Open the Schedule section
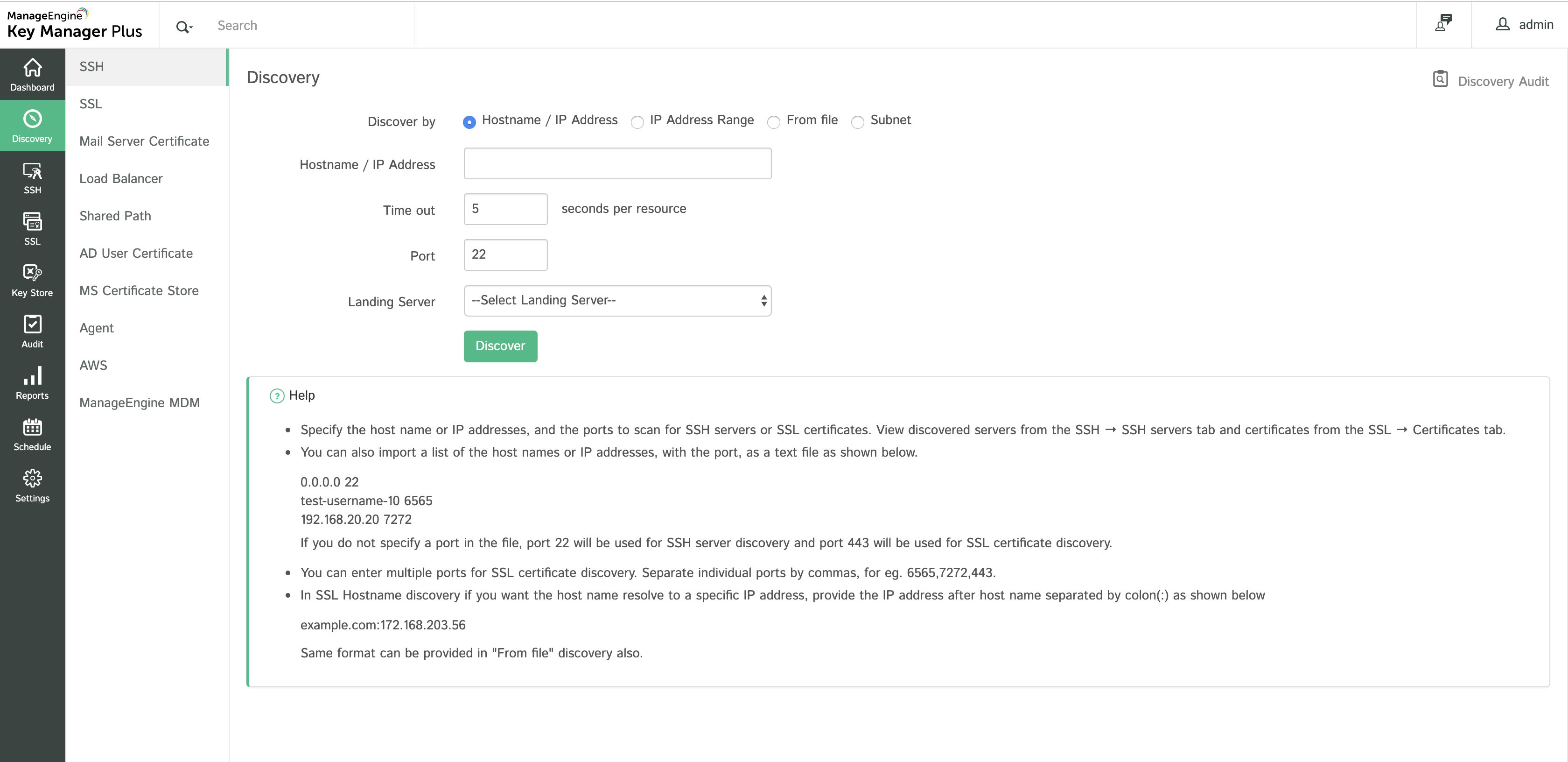Viewport: 1568px width, 762px height. (x=32, y=434)
